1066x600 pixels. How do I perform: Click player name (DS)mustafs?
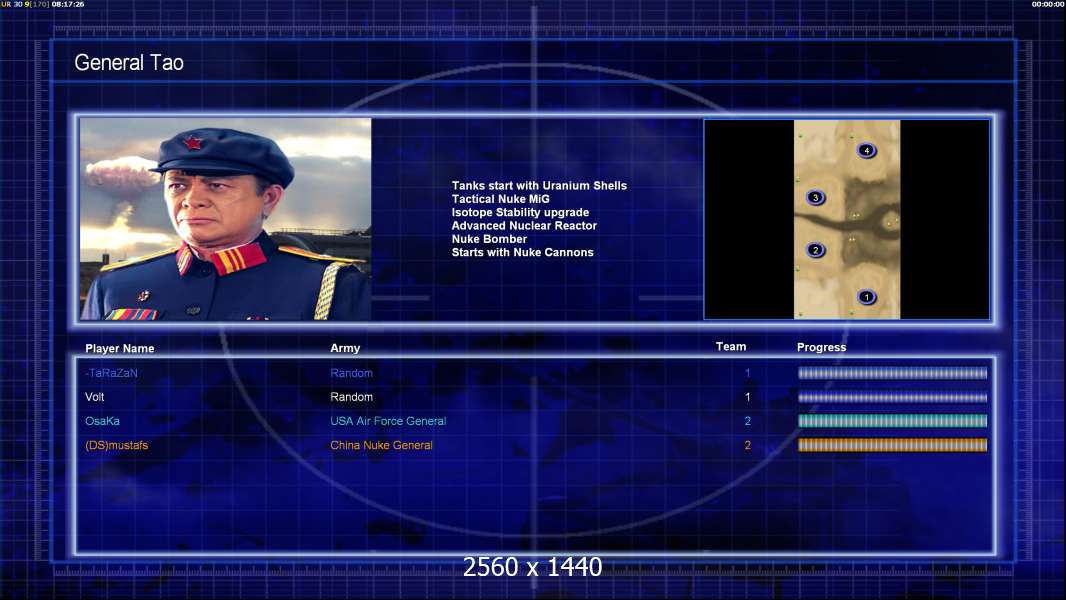(116, 445)
